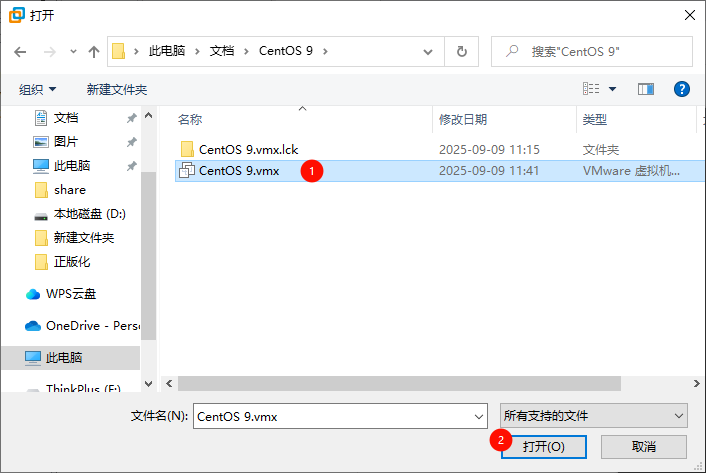Unpin icon next to 文档

[131, 118]
